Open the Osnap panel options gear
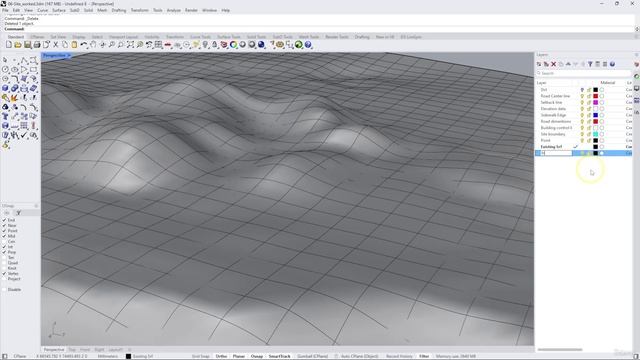 (36, 206)
